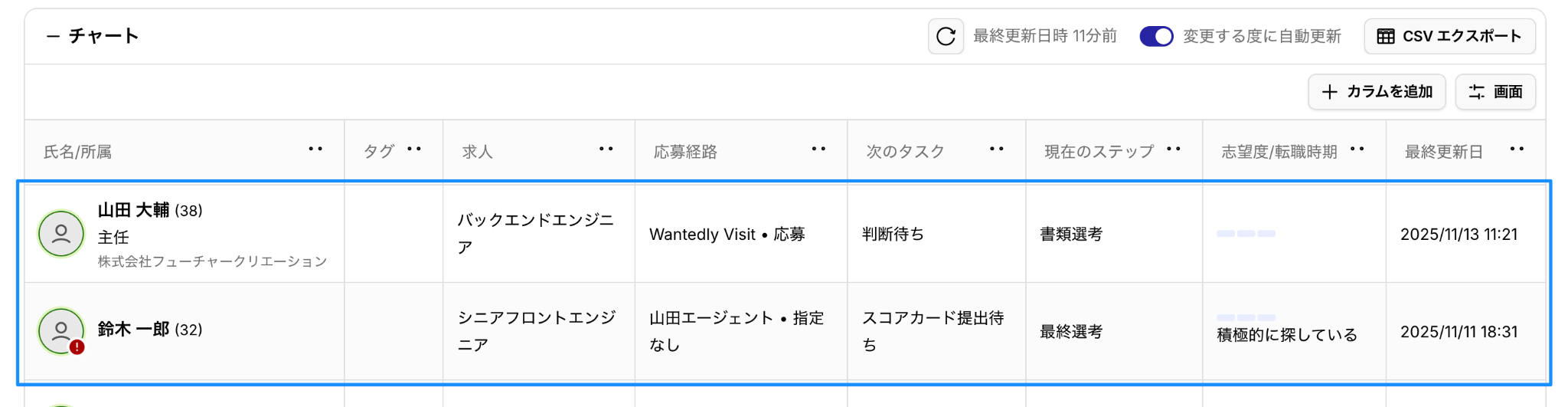Image resolution: width=1568 pixels, height=407 pixels.
Task: Select the 山田 大輔 candidate name
Action: click(x=133, y=210)
